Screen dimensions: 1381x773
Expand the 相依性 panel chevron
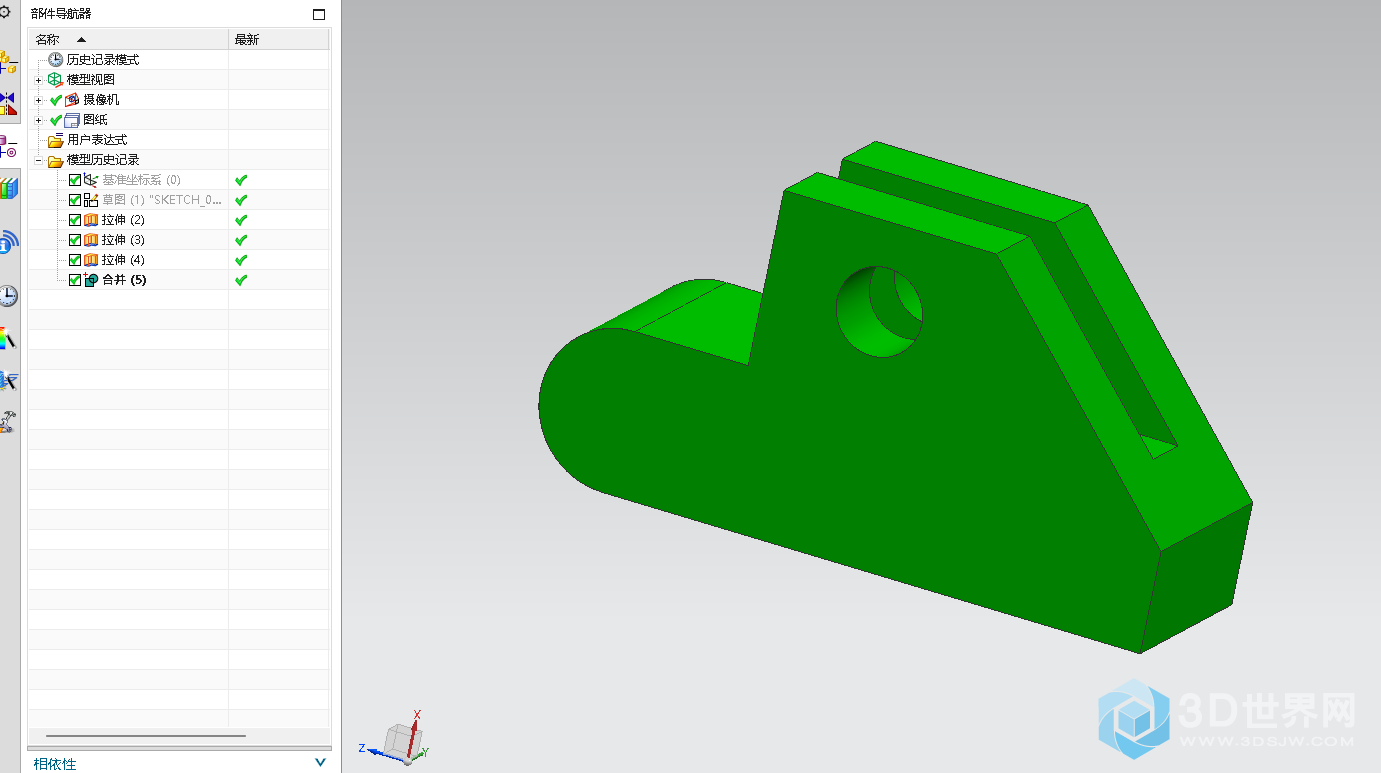pyautogui.click(x=320, y=762)
